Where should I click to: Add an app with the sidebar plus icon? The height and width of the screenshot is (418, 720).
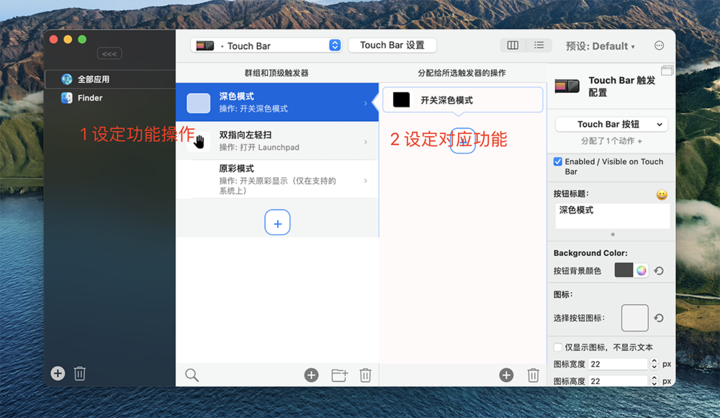click(57, 373)
